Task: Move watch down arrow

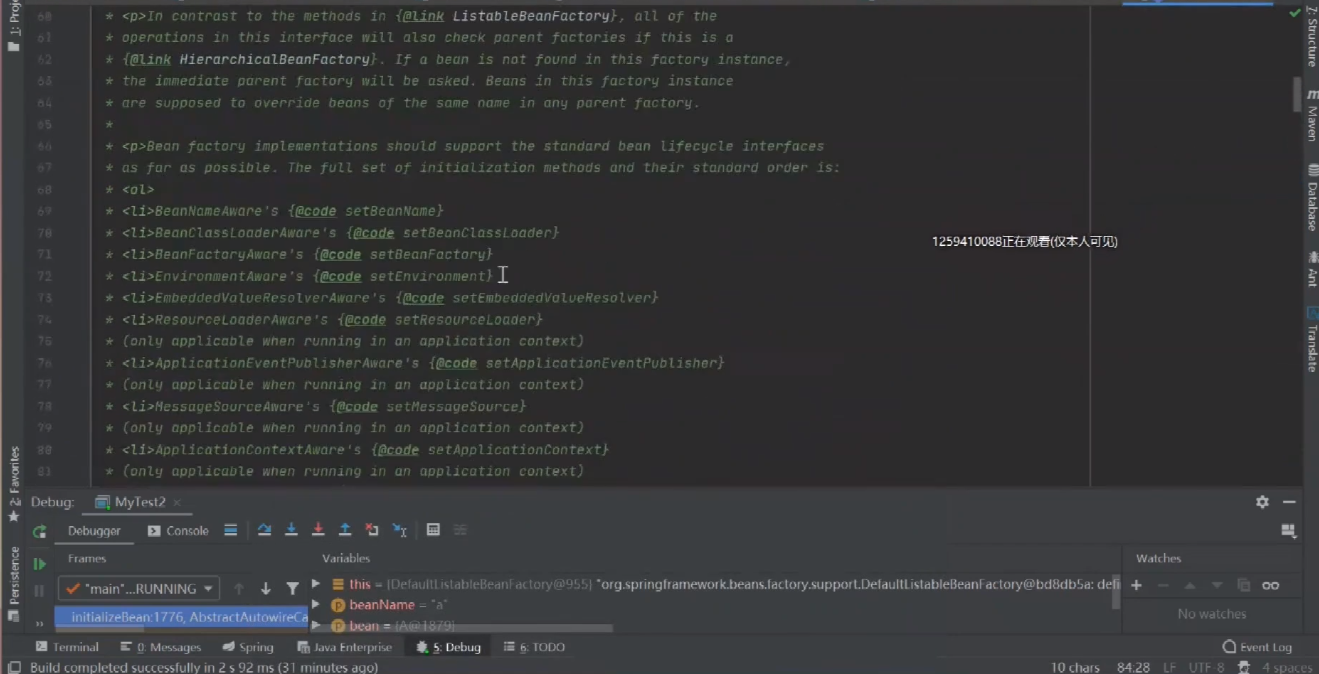Action: 1217,585
